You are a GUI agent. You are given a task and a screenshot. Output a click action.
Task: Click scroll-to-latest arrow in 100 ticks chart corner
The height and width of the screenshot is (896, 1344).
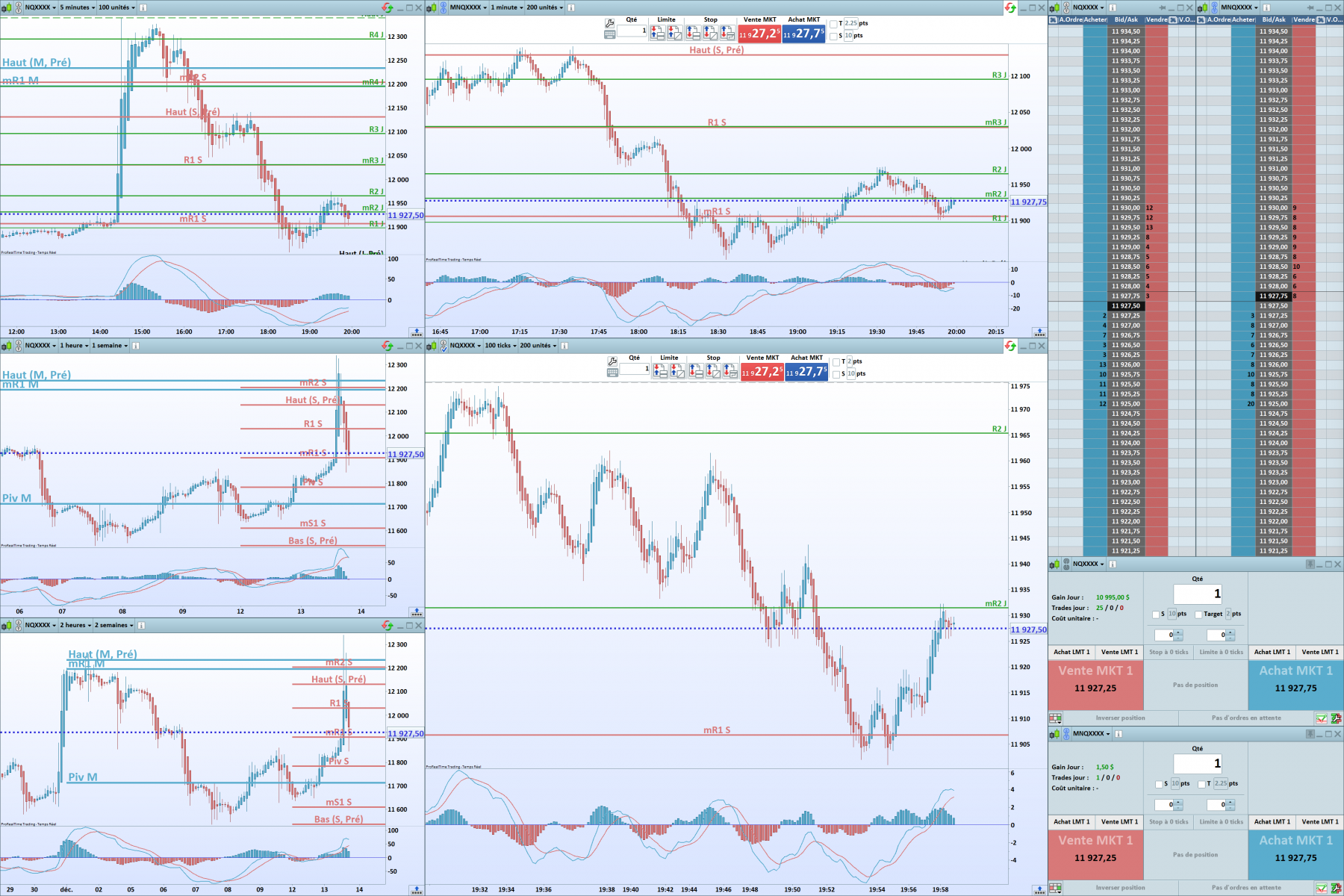[1039, 890]
